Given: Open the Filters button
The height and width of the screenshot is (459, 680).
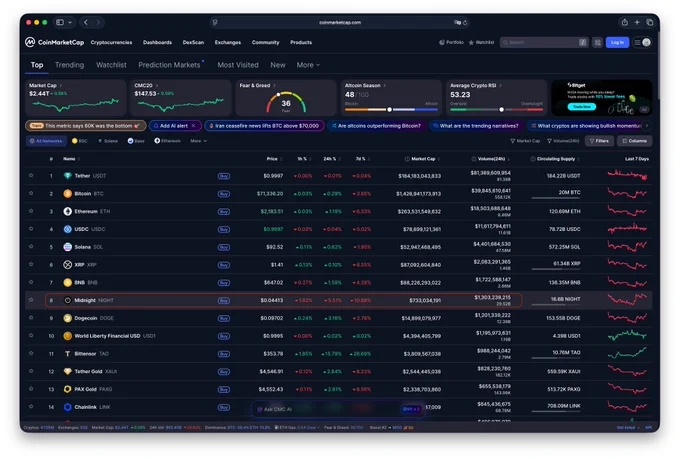Looking at the screenshot, I should tap(599, 141).
